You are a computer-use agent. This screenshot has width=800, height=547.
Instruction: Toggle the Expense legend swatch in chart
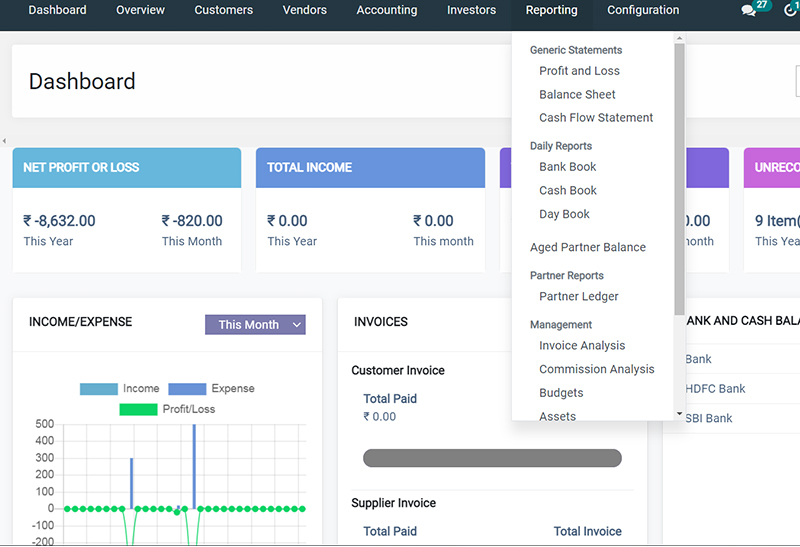click(187, 389)
